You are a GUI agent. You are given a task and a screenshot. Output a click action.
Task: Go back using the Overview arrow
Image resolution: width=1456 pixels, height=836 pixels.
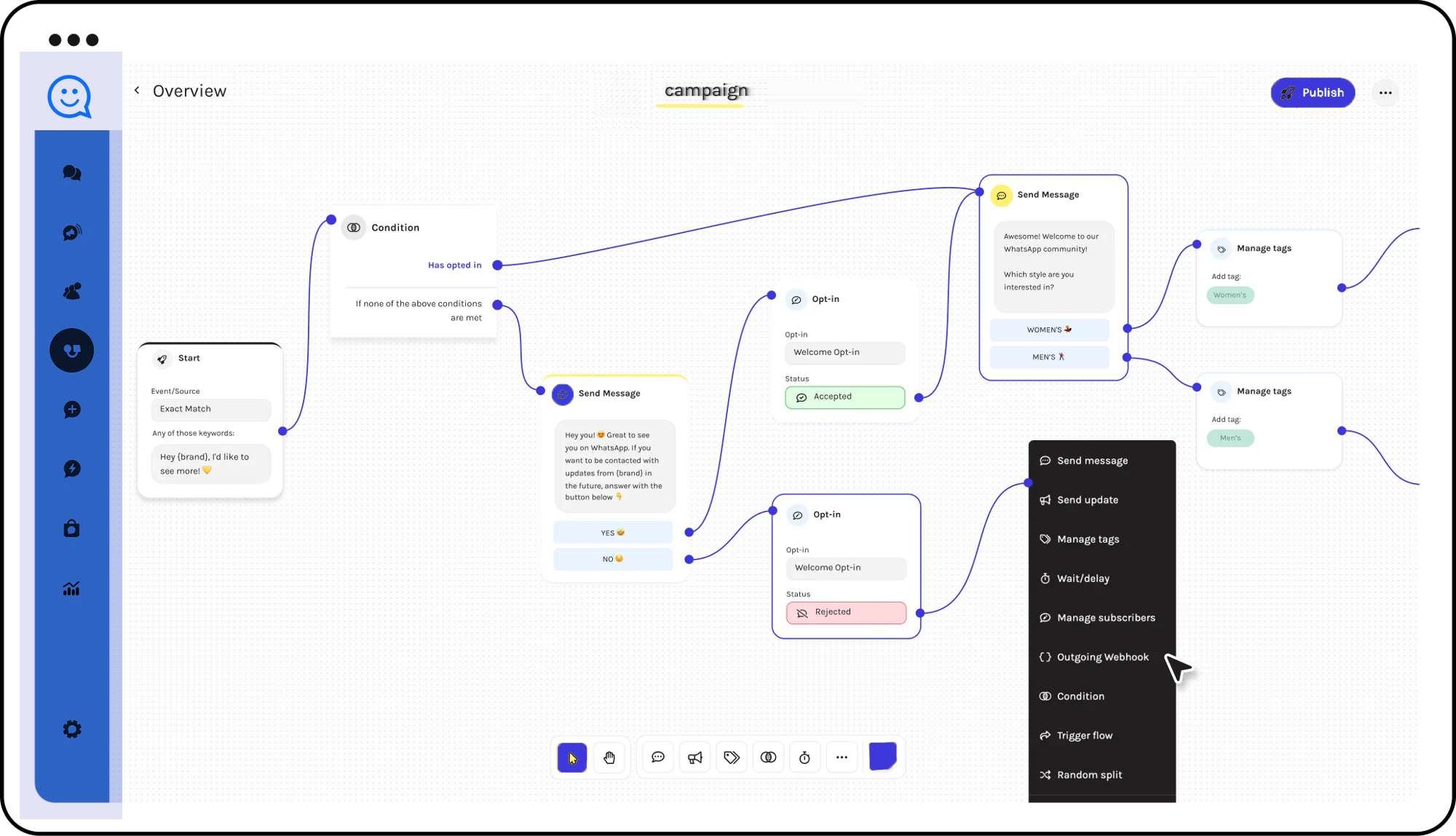(x=137, y=90)
